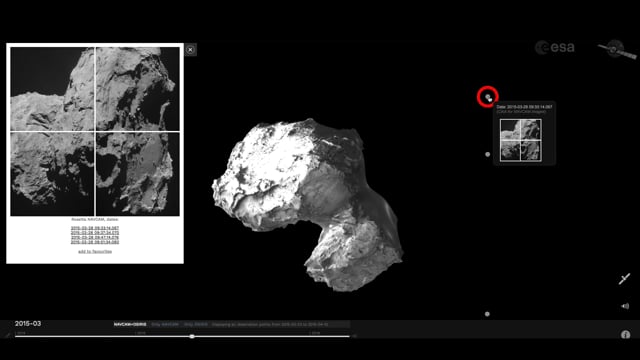The image size is (640, 360).
Task: Switch to the Only NAVCAM filter
Action: (x=165, y=324)
